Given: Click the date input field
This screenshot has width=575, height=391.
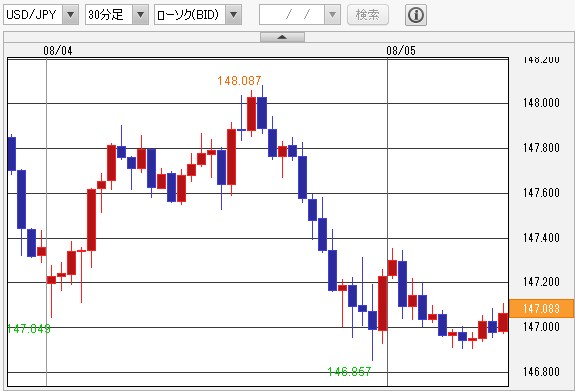Looking at the screenshot, I should point(292,15).
